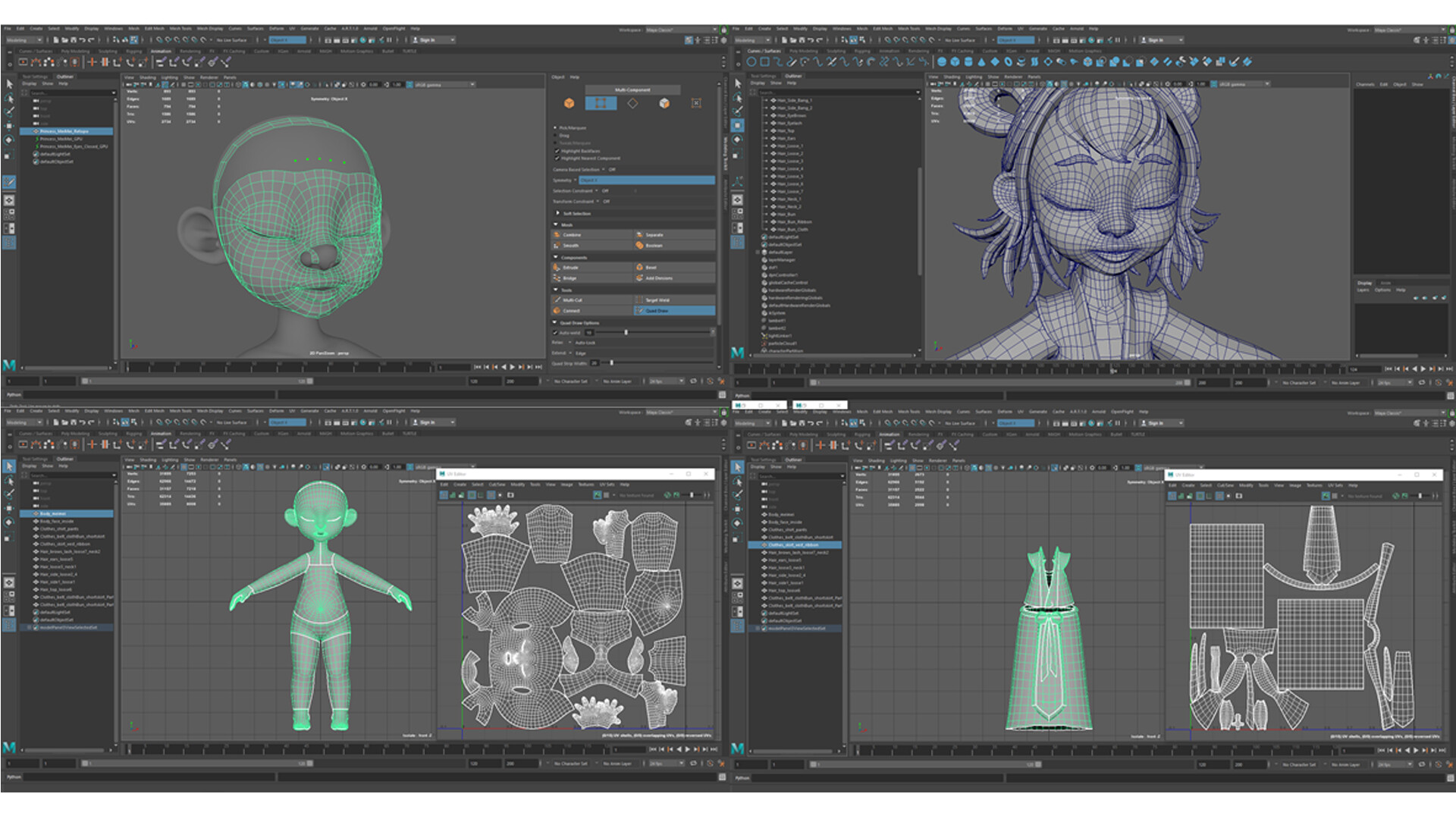Toggle the Highlight Backfaces checkbox

(557, 151)
